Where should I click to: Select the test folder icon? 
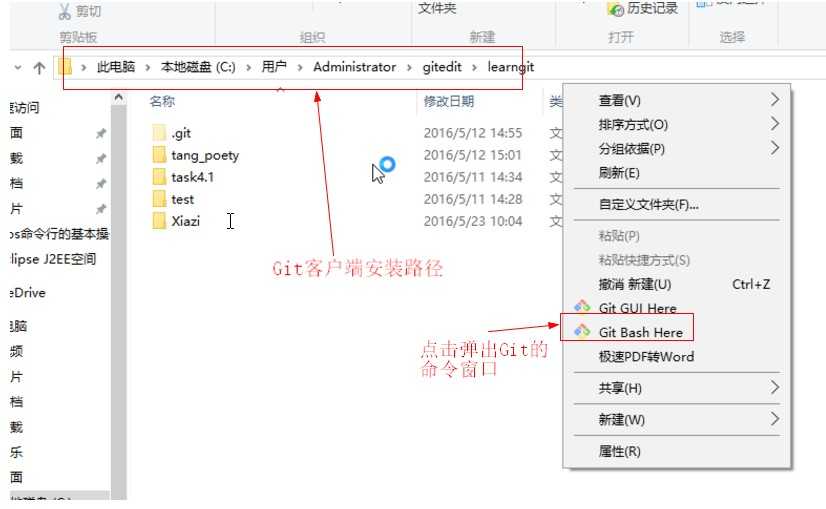pyautogui.click(x=159, y=199)
